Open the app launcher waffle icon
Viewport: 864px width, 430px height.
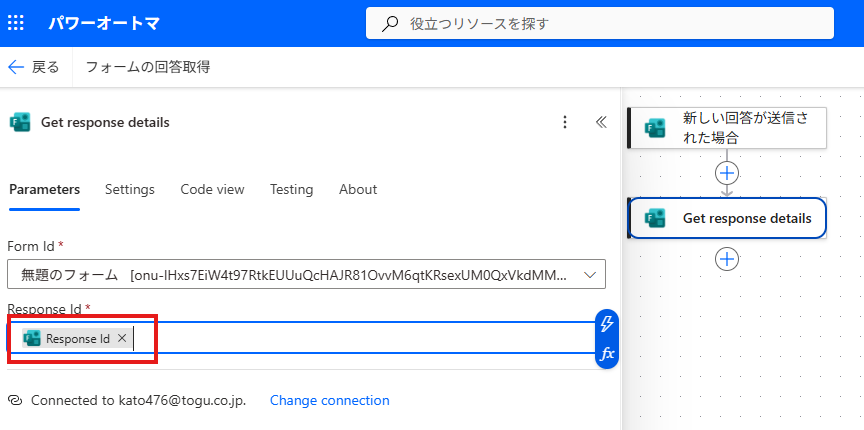[x=15, y=23]
